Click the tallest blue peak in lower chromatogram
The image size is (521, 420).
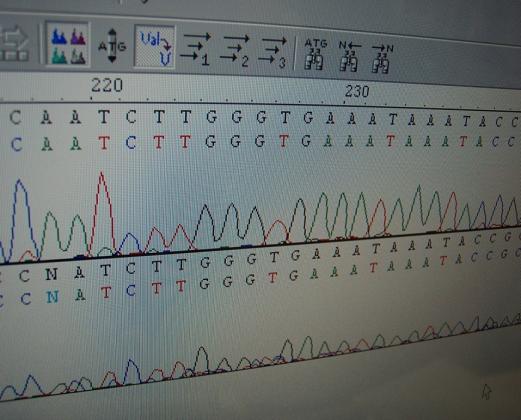tap(132, 371)
